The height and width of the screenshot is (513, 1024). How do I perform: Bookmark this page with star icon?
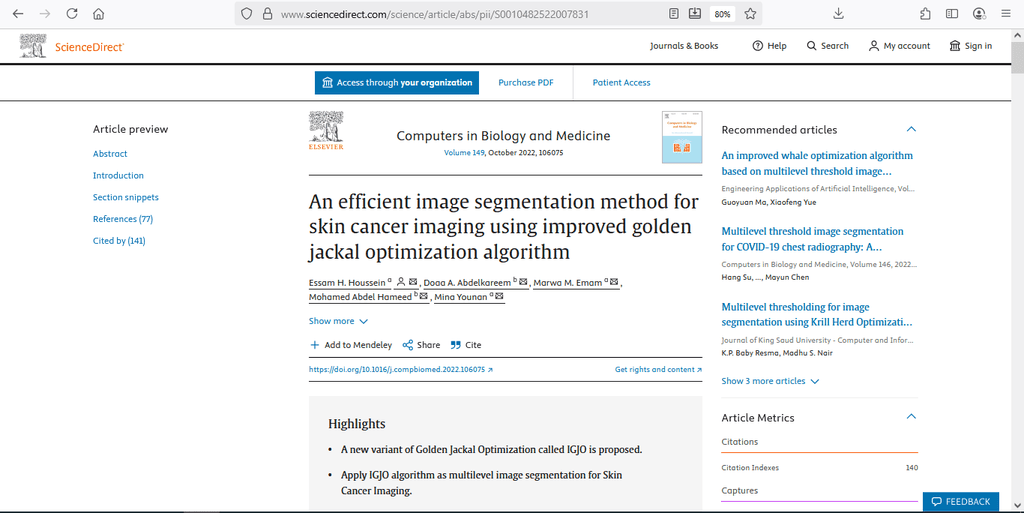click(x=750, y=14)
